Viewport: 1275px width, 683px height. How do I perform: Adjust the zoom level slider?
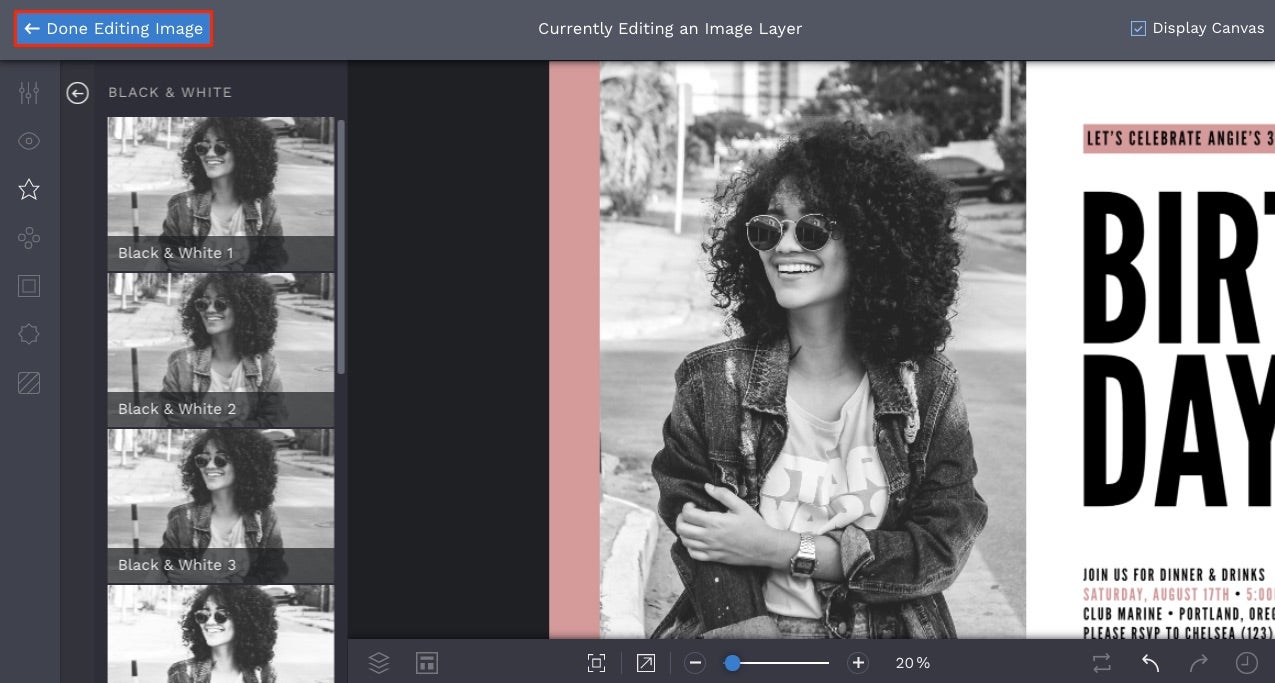tap(733, 662)
